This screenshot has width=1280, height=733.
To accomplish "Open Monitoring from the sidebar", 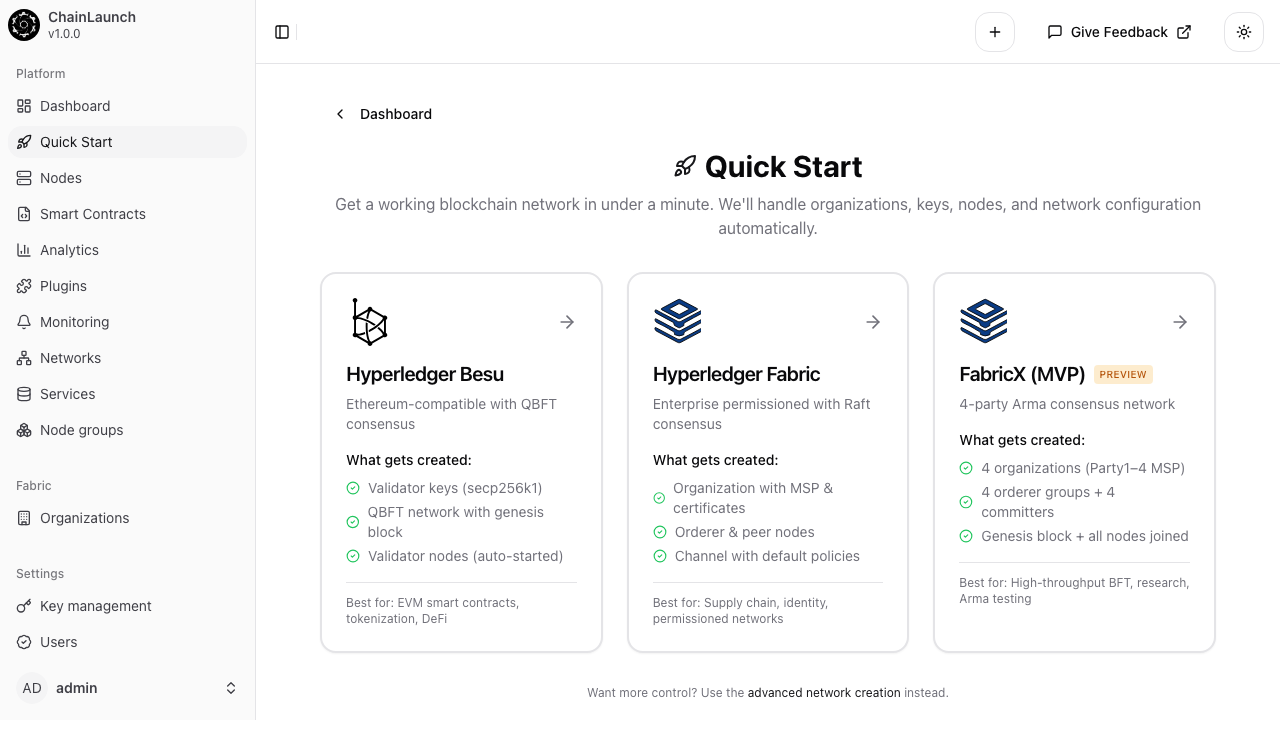I will pyautogui.click(x=74, y=321).
